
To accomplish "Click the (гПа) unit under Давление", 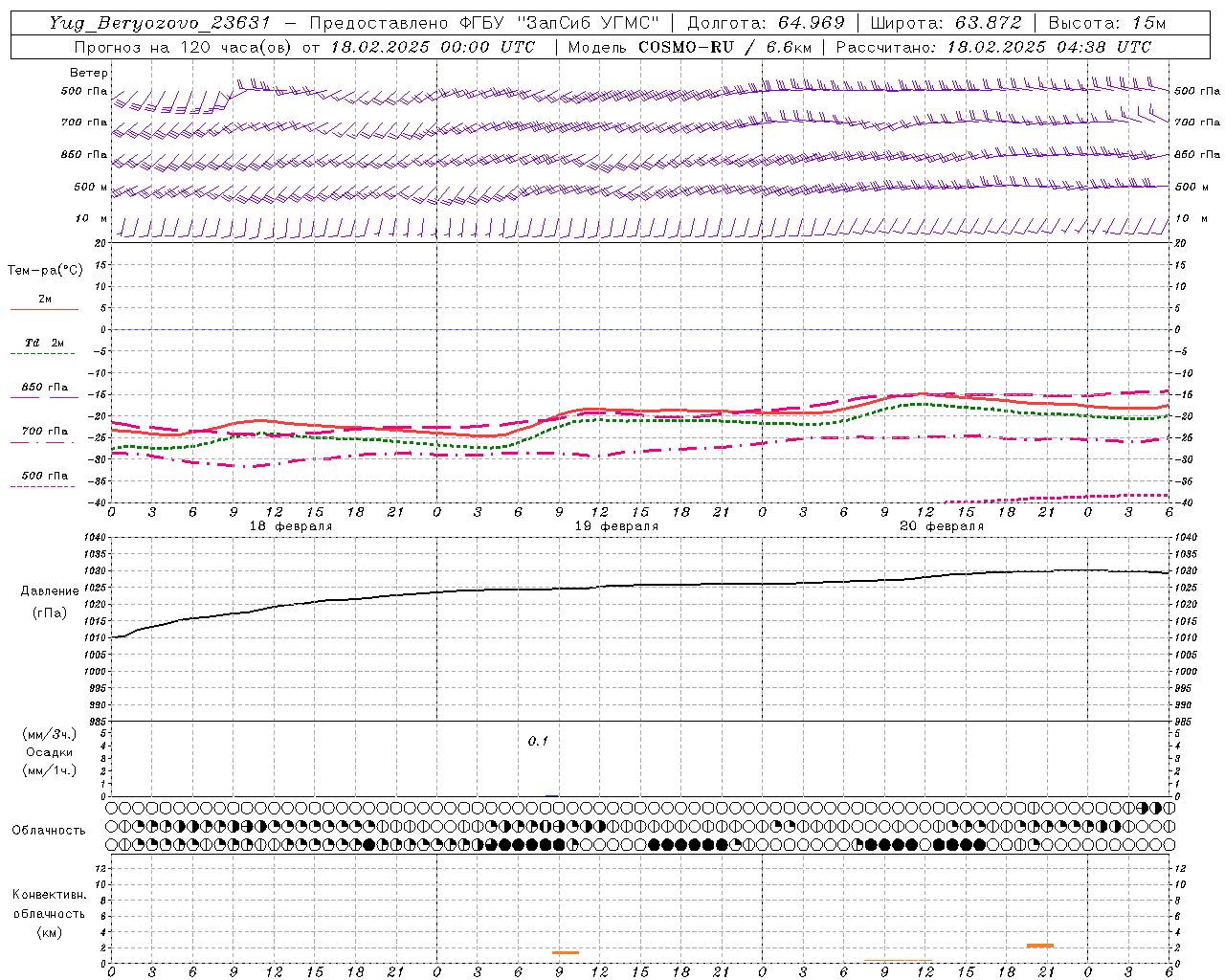I will point(50,612).
